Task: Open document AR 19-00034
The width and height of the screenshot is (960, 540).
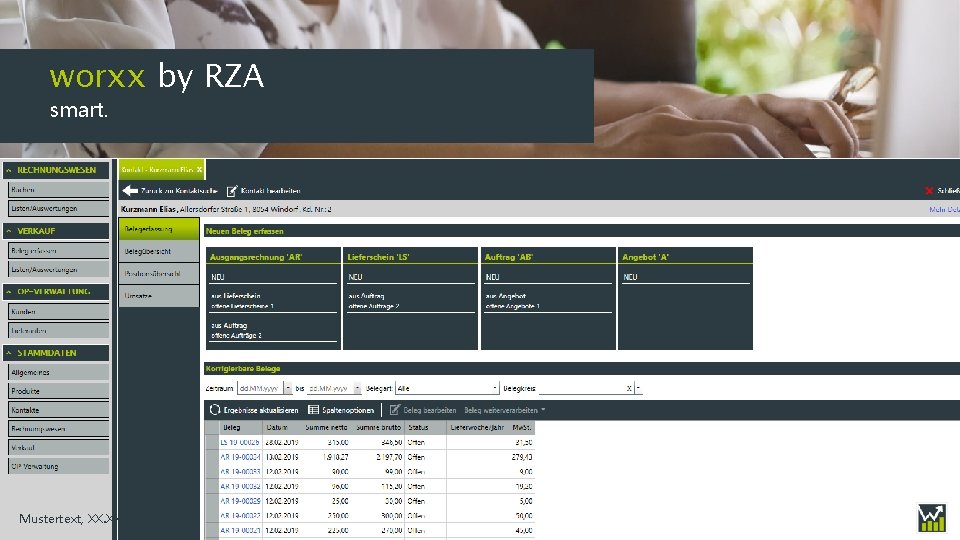Action: (x=240, y=457)
